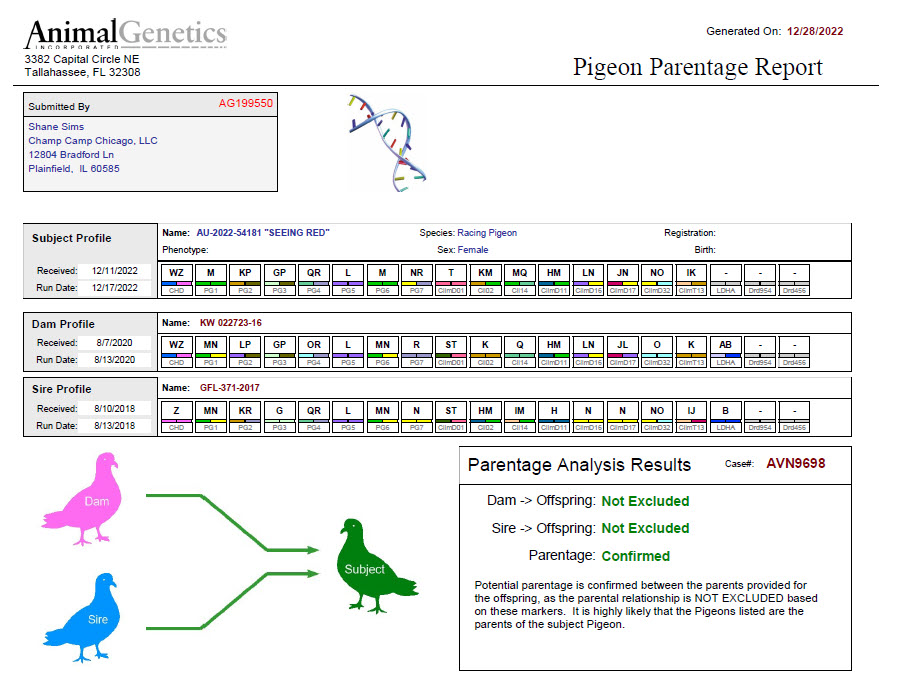This screenshot has width=900, height=698.
Task: Click the DNA helix graphic
Action: [x=385, y=145]
